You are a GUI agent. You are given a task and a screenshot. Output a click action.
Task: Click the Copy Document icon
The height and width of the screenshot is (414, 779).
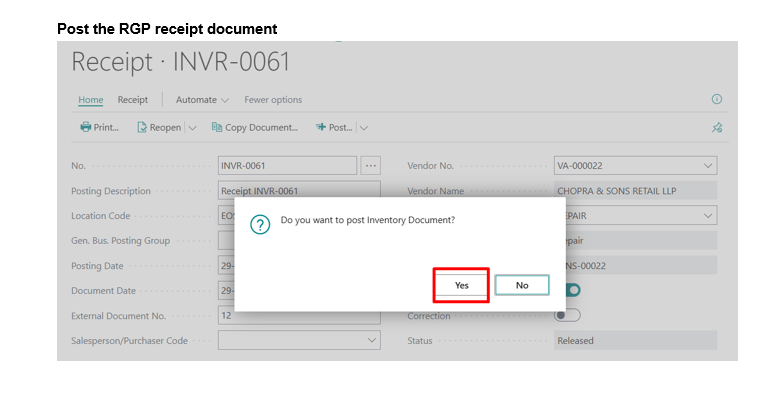pyautogui.click(x=217, y=127)
